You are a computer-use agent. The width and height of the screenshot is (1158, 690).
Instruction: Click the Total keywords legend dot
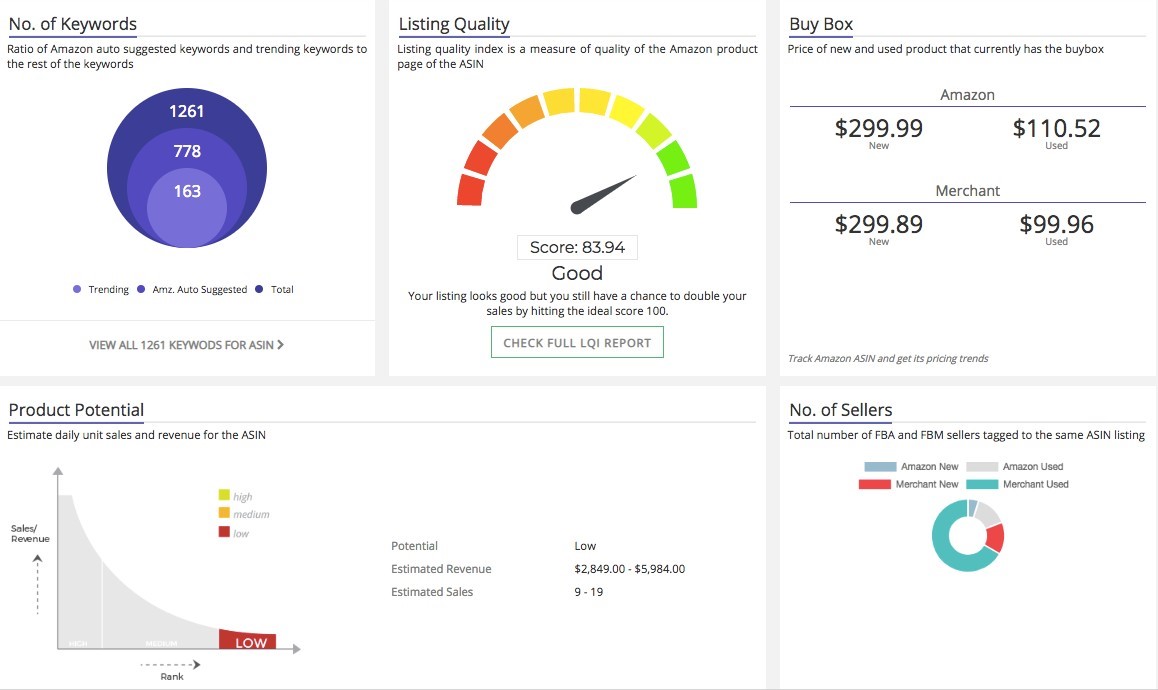point(260,290)
